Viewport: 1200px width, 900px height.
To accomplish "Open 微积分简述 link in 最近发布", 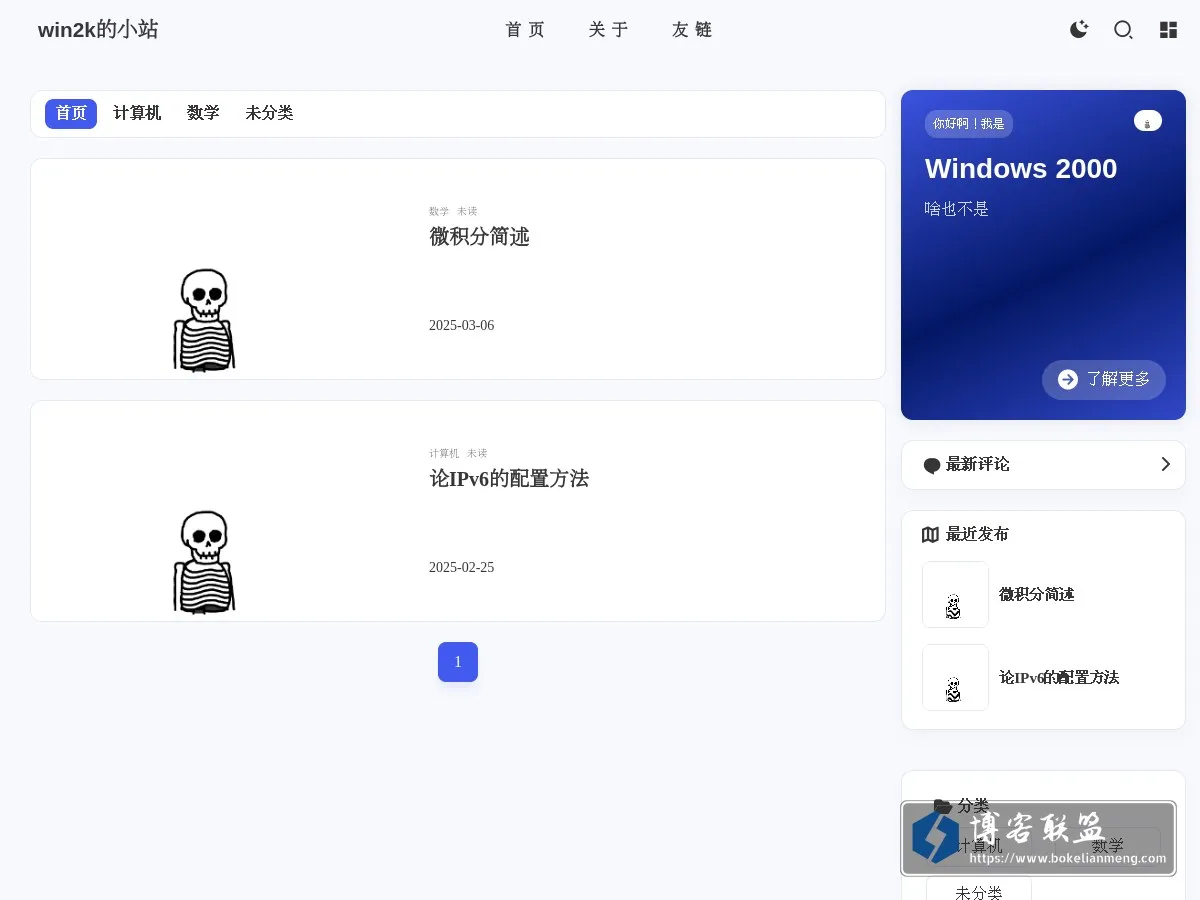I will point(1037,595).
